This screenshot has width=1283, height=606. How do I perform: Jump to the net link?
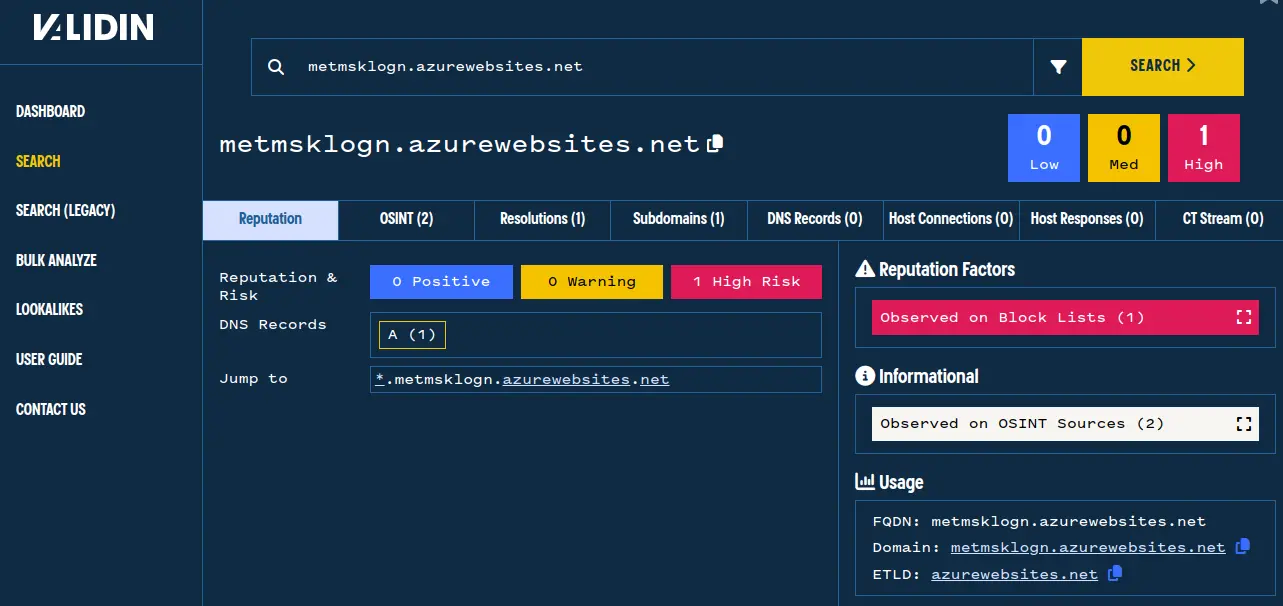(x=655, y=379)
